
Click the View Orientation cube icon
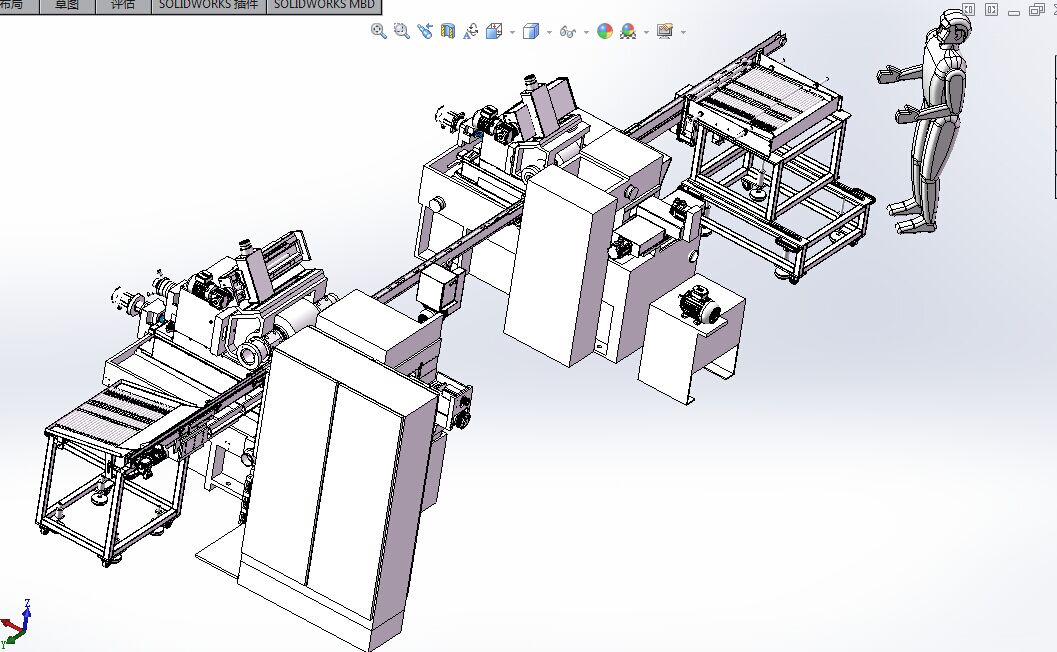(x=494, y=31)
